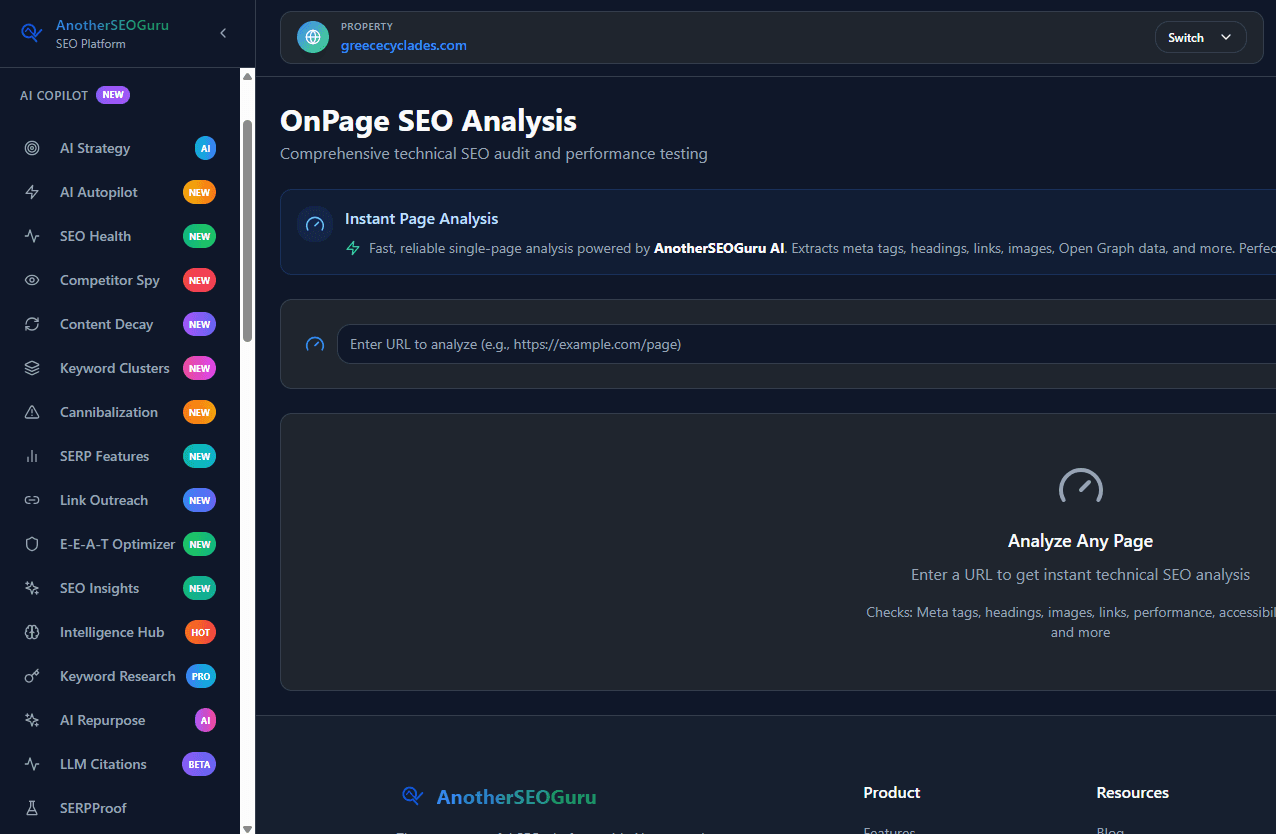This screenshot has width=1276, height=834.
Task: Click the SERPProof label
Action: point(93,808)
